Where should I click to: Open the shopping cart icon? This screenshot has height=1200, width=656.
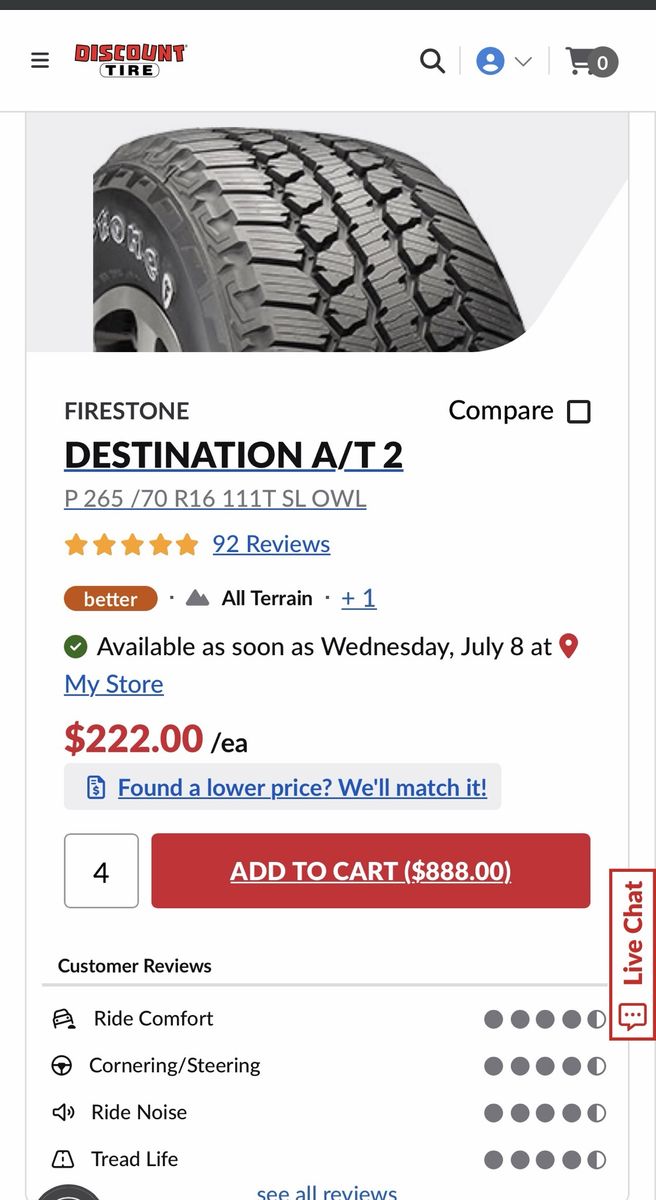(592, 62)
